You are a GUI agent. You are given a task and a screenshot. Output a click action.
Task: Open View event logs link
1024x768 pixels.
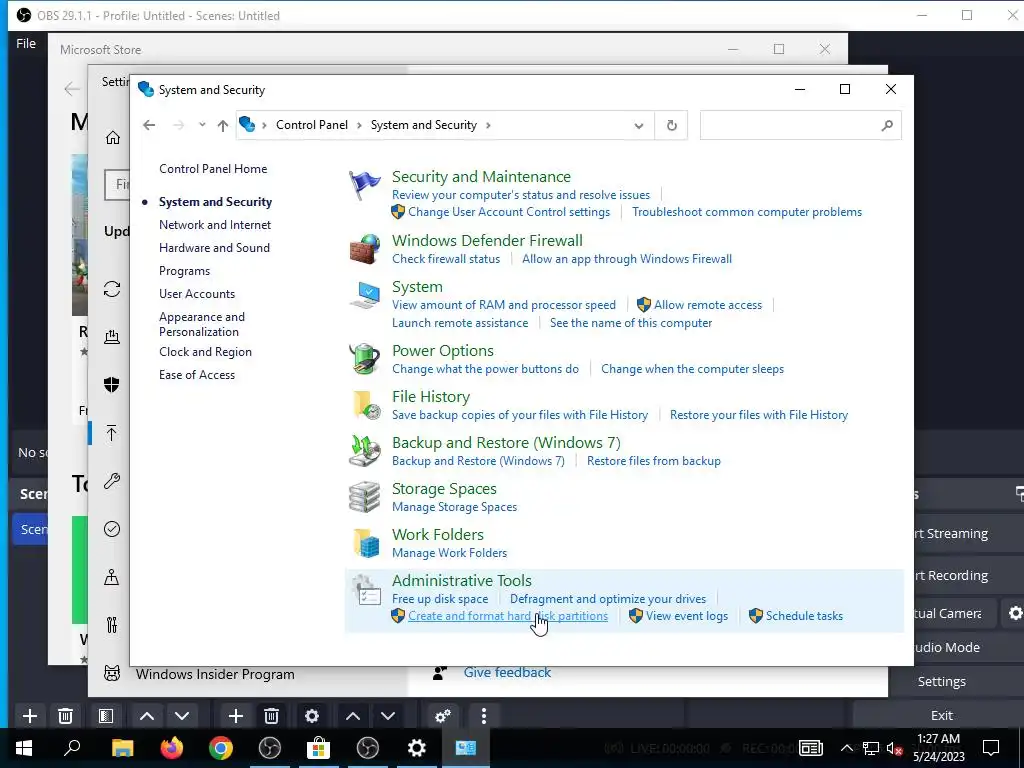pos(686,616)
